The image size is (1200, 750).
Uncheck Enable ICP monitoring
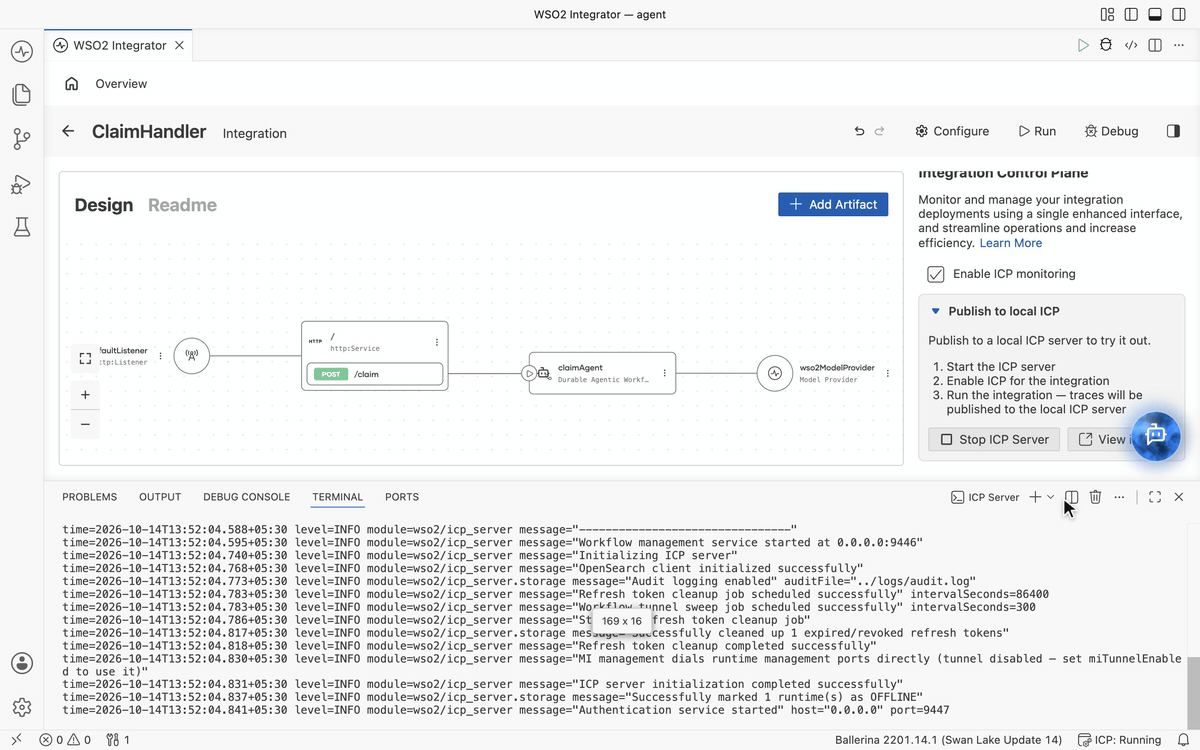click(x=936, y=274)
